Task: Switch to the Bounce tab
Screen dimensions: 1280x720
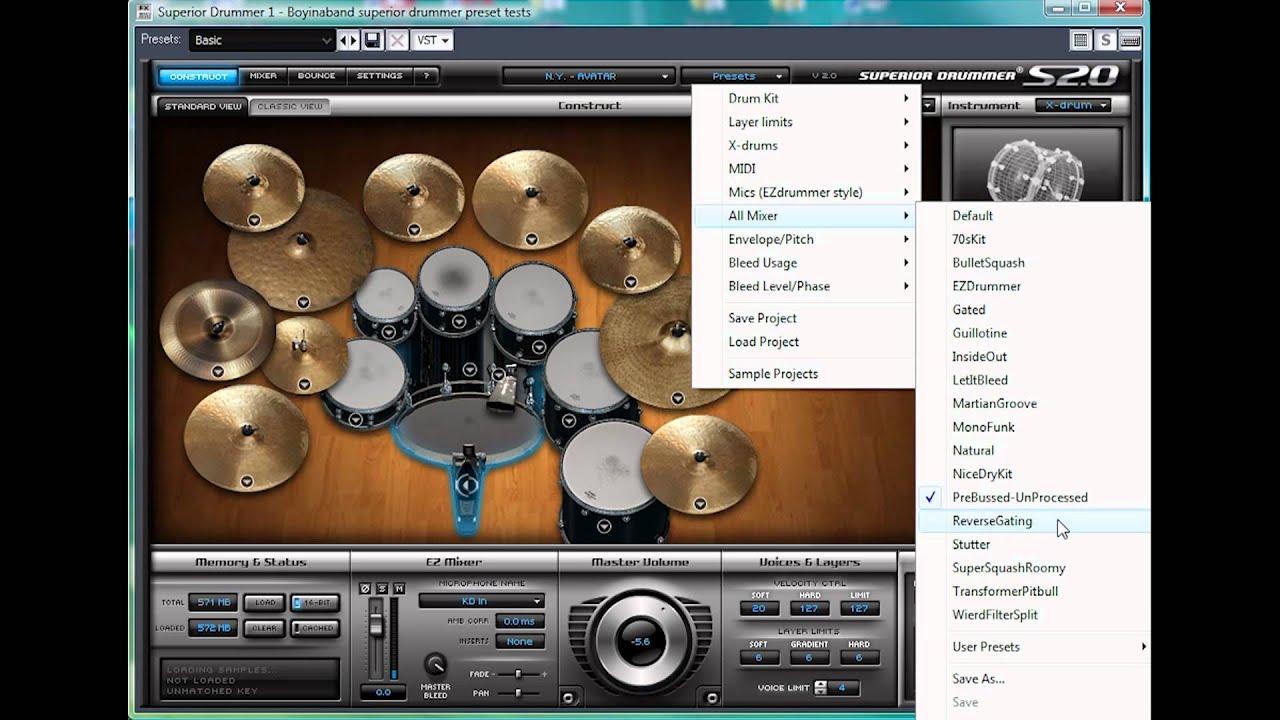Action: coord(317,76)
